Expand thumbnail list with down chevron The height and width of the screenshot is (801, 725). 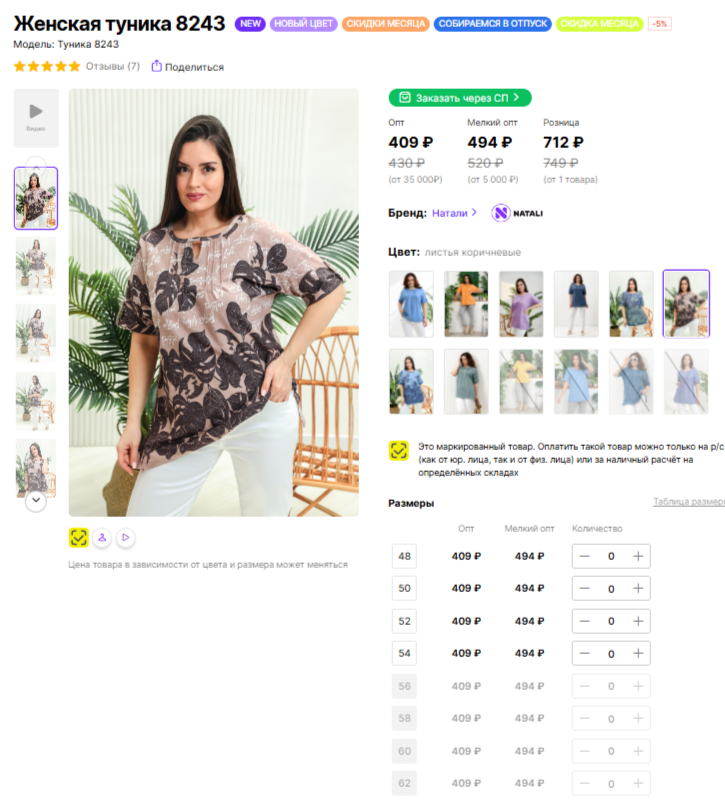coord(36,500)
